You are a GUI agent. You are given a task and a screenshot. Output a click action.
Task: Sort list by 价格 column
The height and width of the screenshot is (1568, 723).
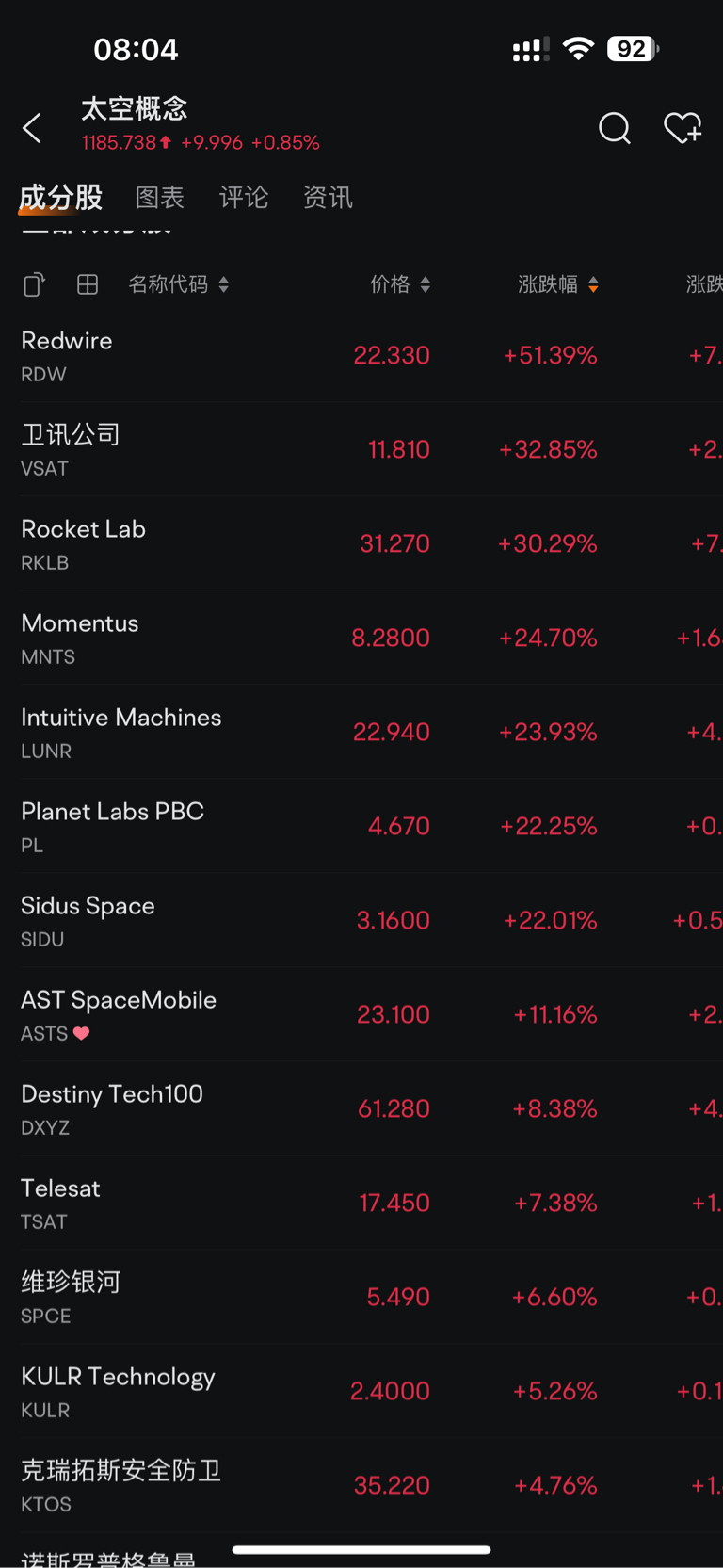click(x=400, y=284)
